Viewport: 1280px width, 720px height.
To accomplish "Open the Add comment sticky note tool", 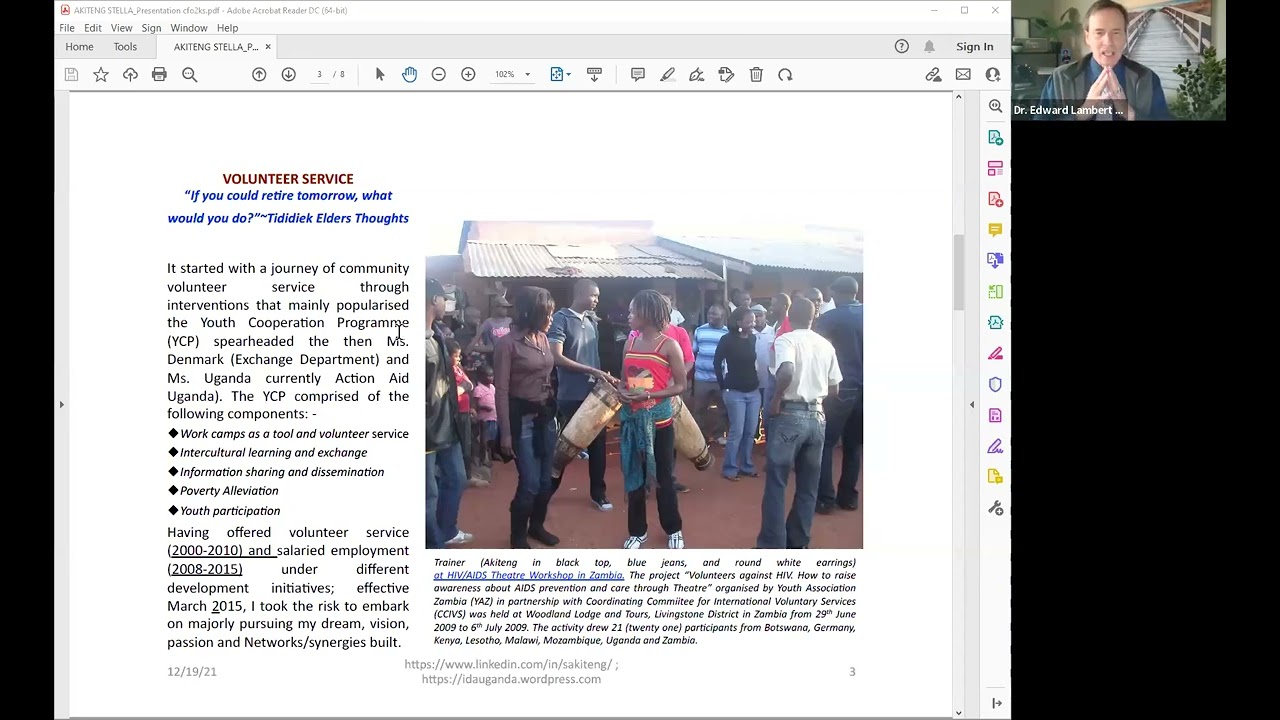I will [637, 75].
